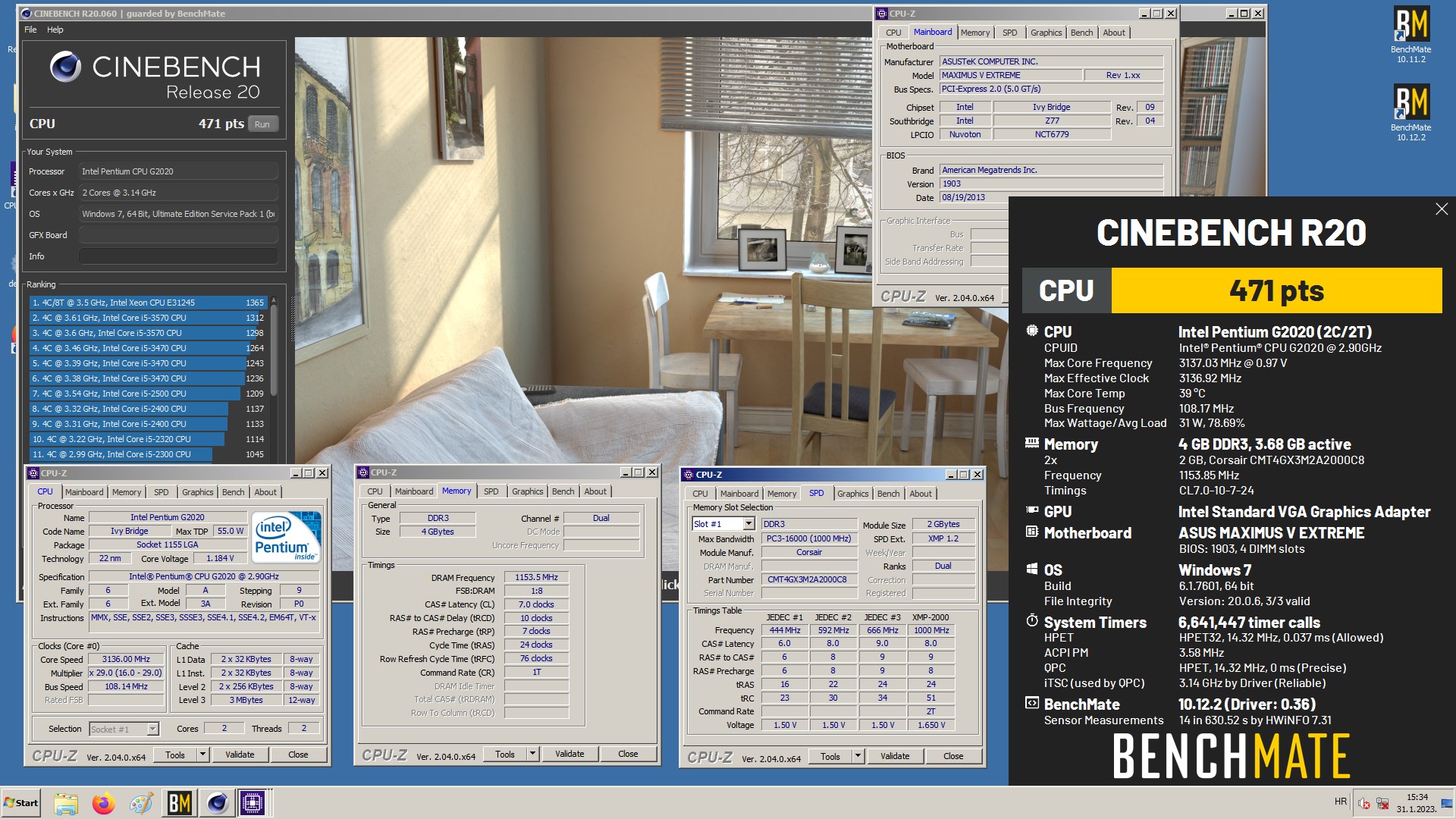Click Tools button in CPU-Z SPD window

click(x=830, y=756)
